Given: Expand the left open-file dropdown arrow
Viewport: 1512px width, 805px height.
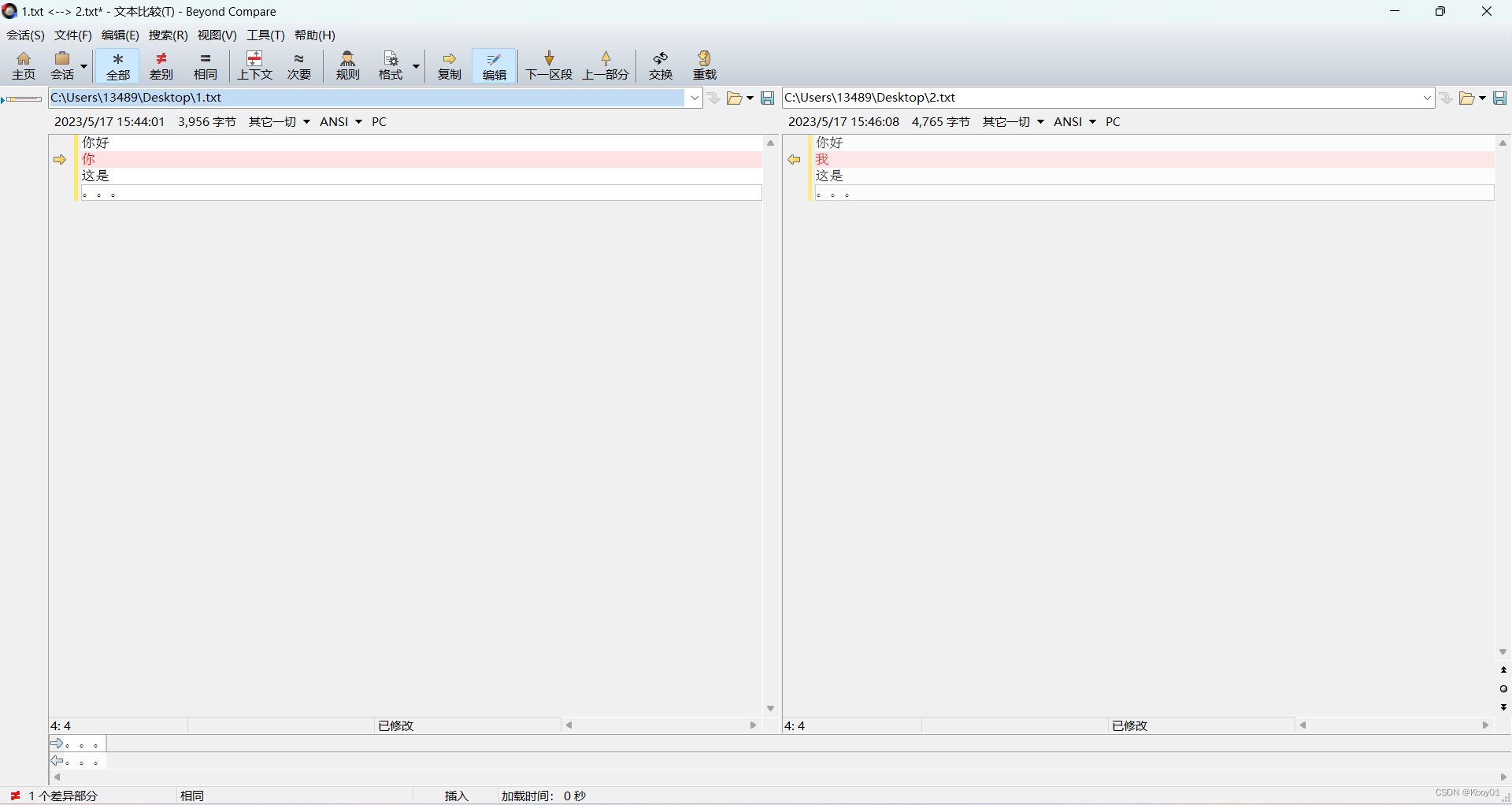Looking at the screenshot, I should (750, 98).
